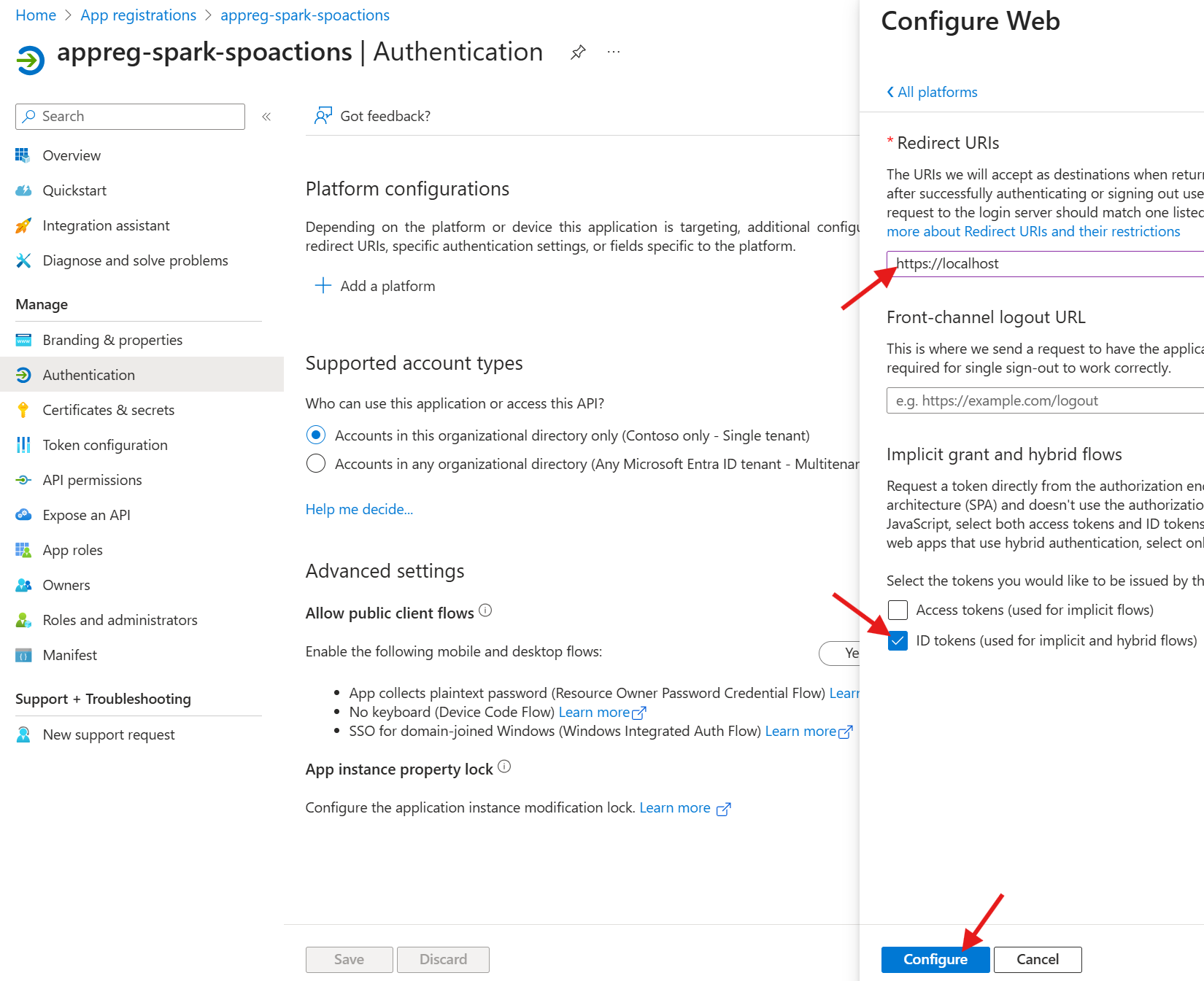Viewport: 1204px width, 981px height.
Task: Click the Add a platform plus icon
Action: coord(323,286)
